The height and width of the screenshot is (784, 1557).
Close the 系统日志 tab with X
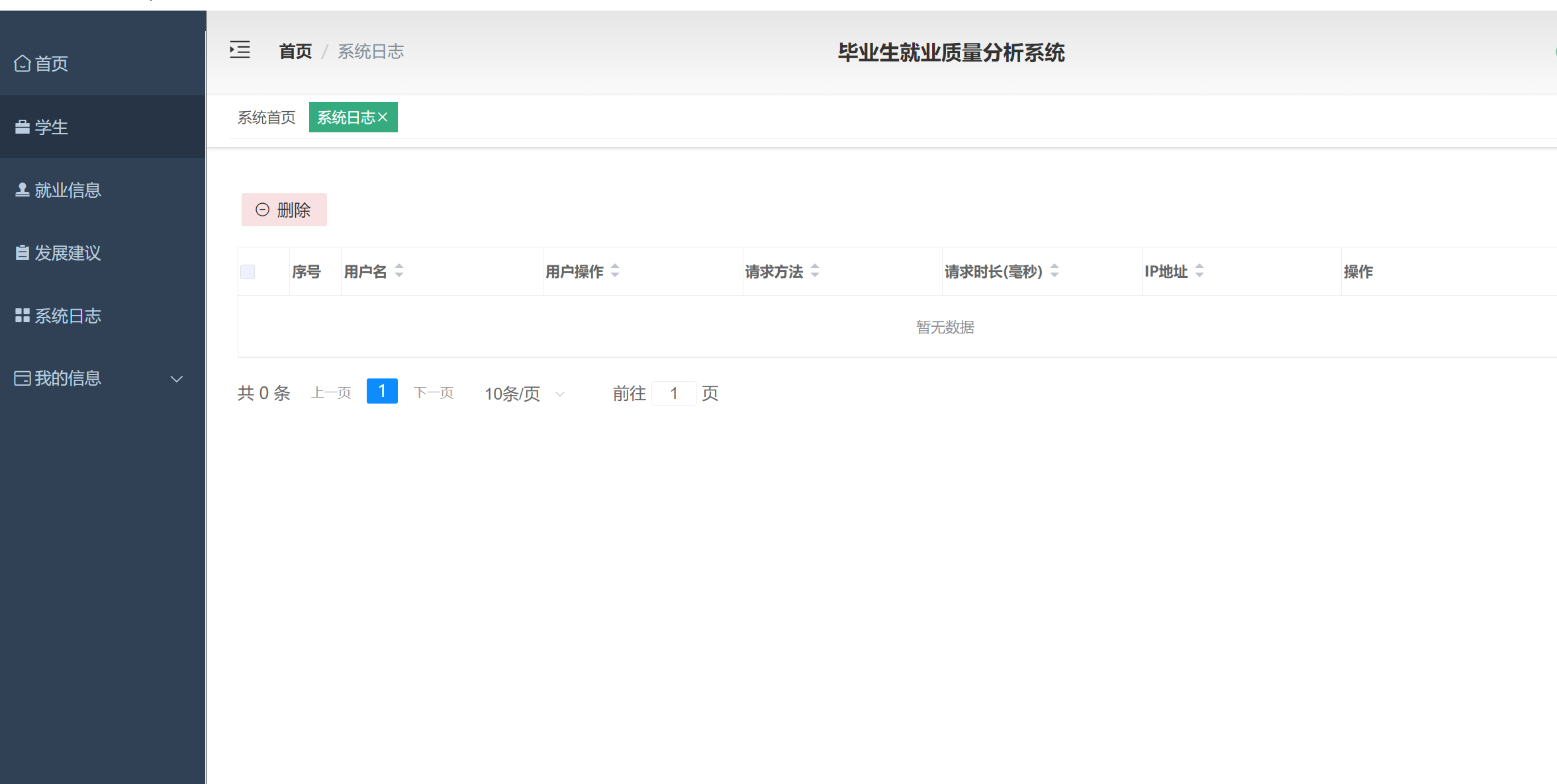pyautogui.click(x=383, y=117)
